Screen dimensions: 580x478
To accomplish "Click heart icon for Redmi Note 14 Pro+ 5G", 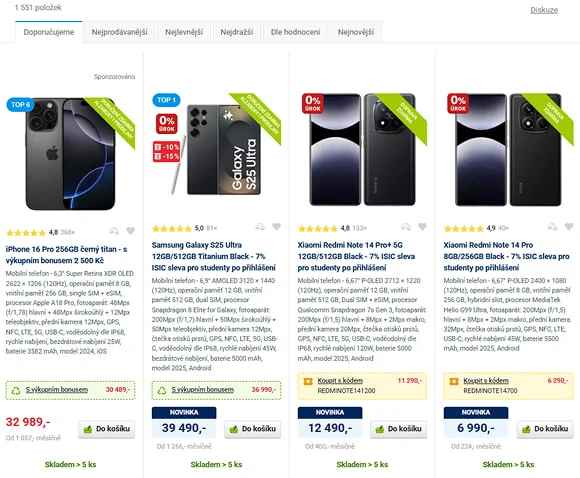I will pos(422,226).
